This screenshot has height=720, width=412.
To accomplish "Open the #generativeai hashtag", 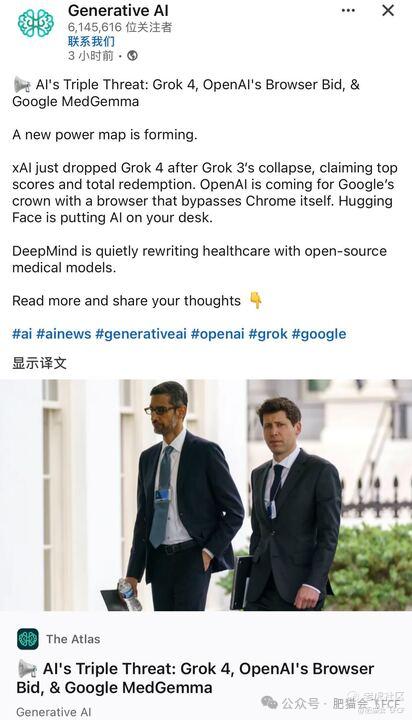I will pos(141,334).
